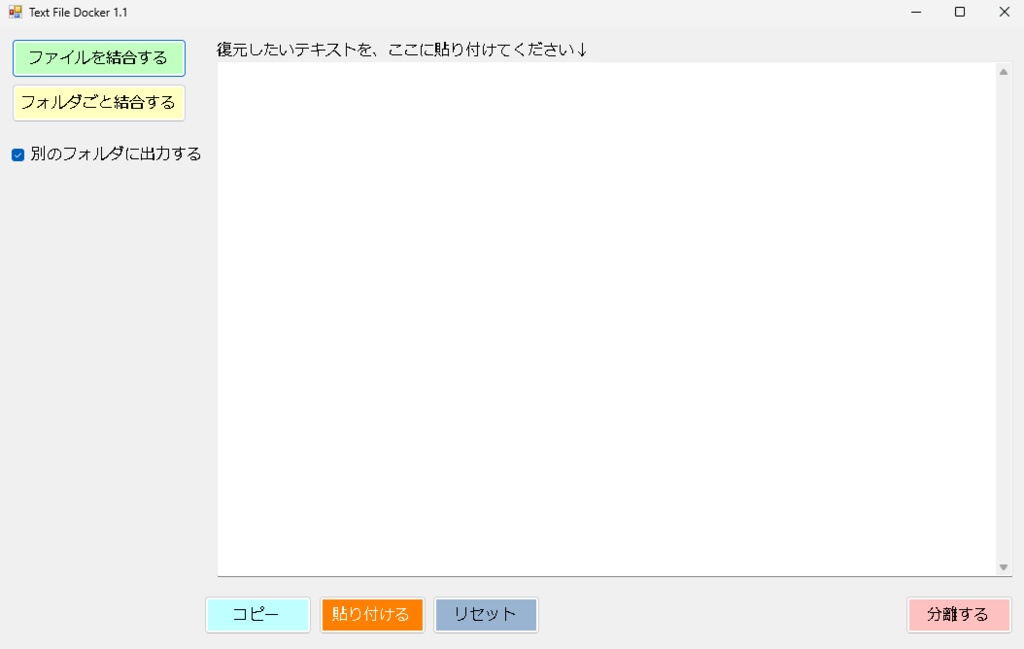Minimize the Text File Docker window
The width and height of the screenshot is (1024, 649).
click(915, 11)
